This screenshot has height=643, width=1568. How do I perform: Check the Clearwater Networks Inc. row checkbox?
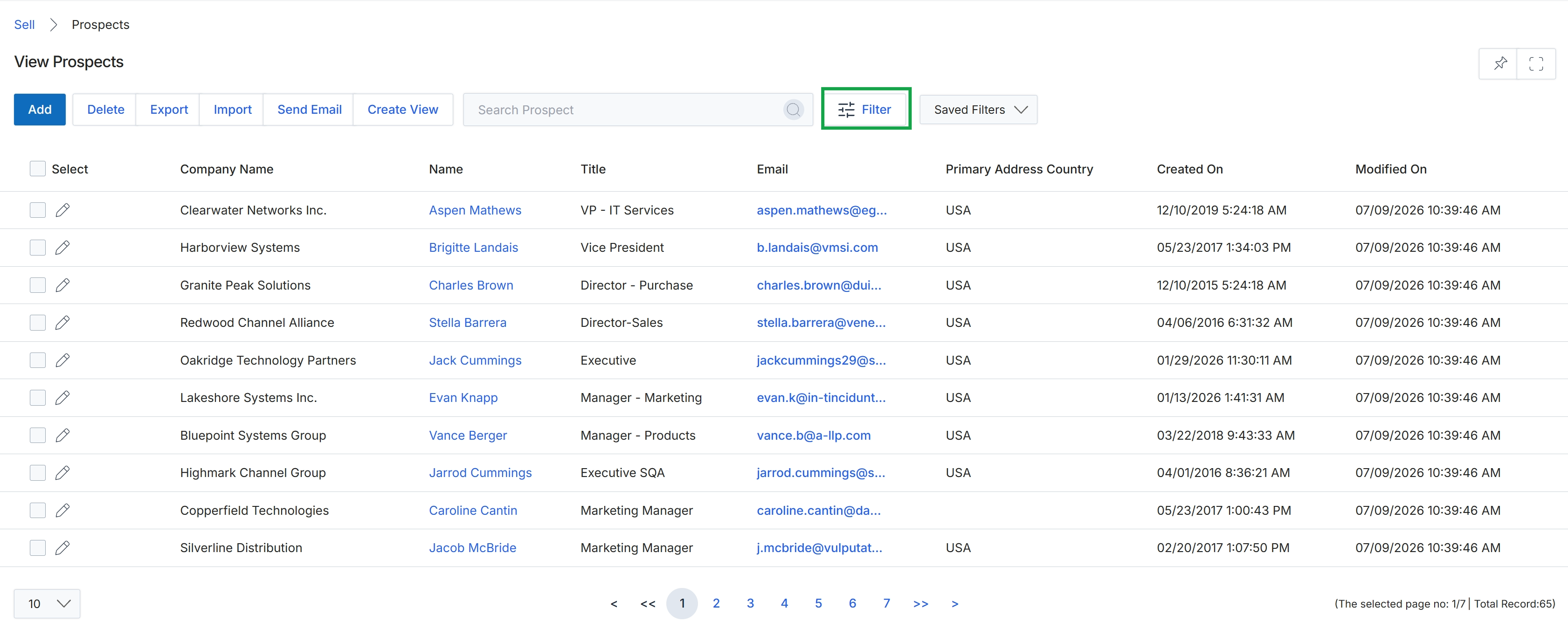tap(38, 210)
